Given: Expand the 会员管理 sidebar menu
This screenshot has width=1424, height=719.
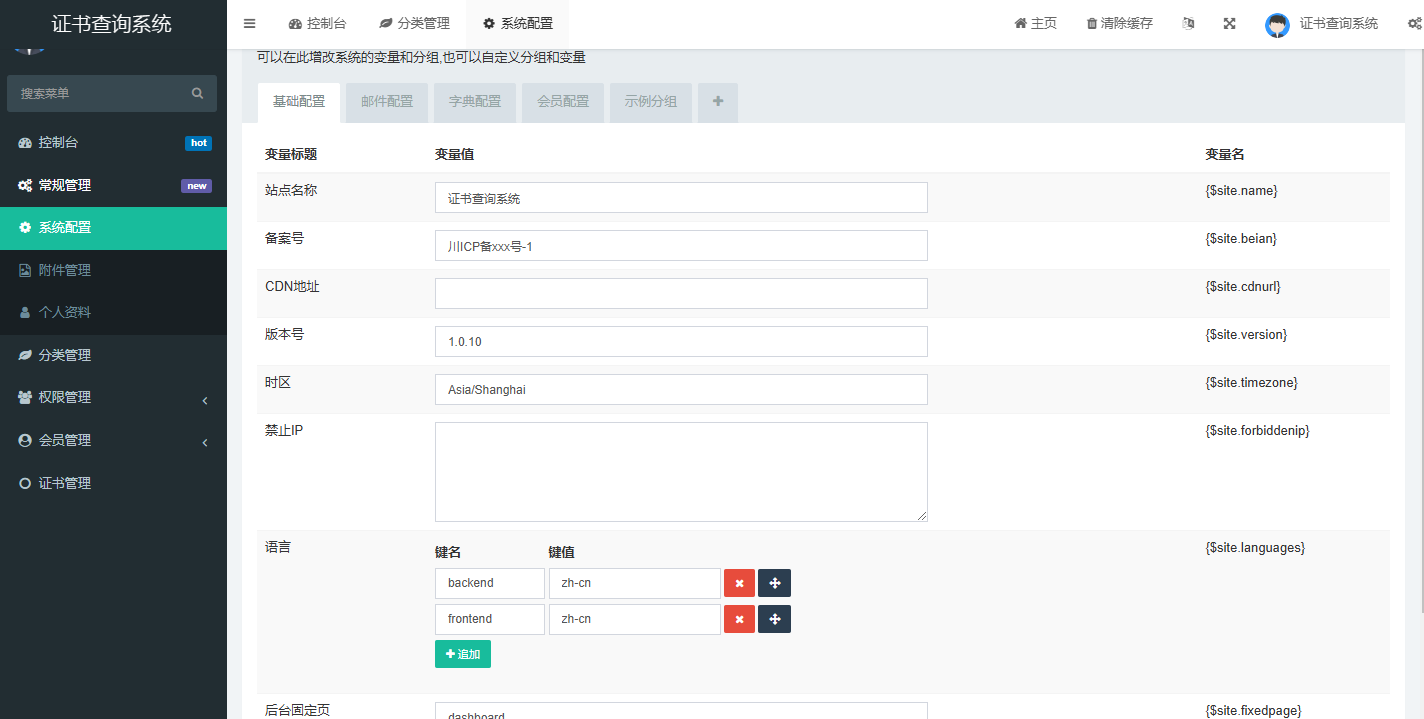Looking at the screenshot, I should [x=70, y=440].
